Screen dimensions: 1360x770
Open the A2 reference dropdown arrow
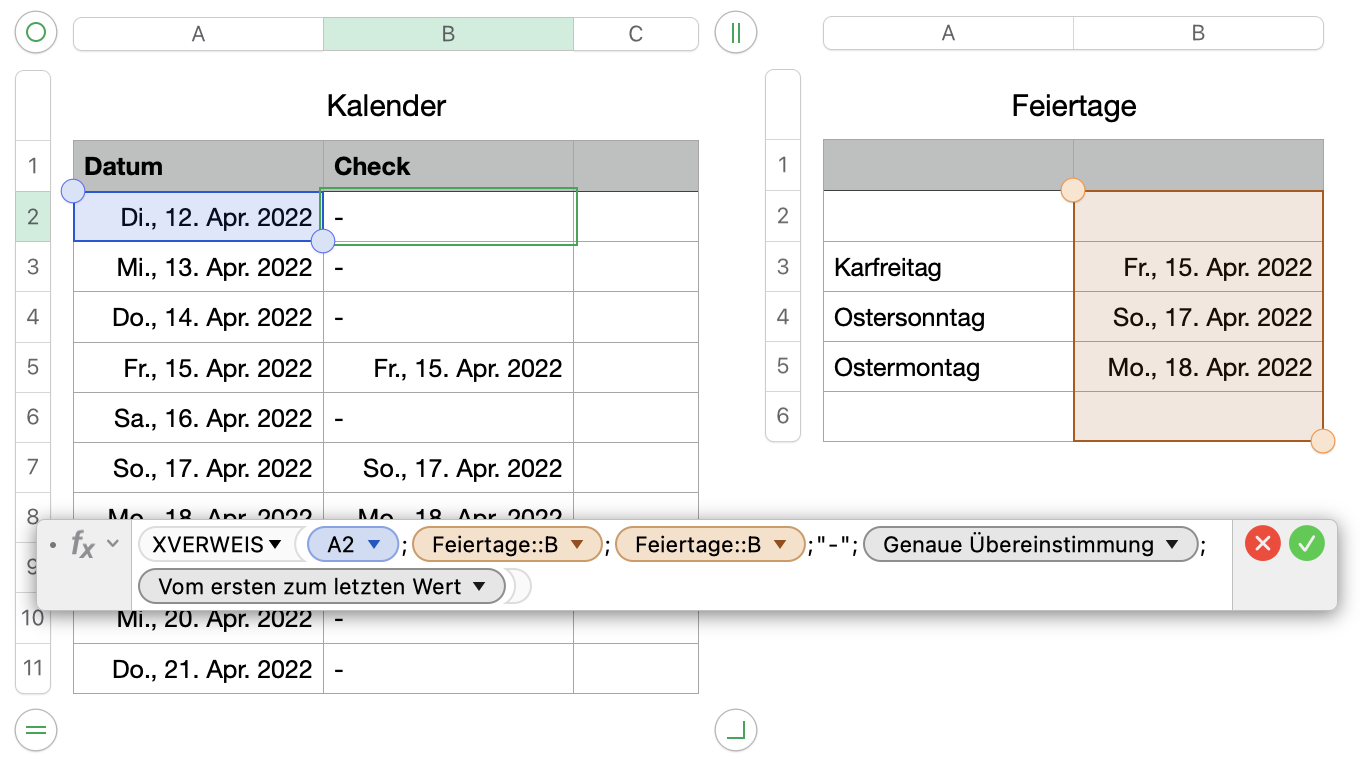tap(375, 545)
